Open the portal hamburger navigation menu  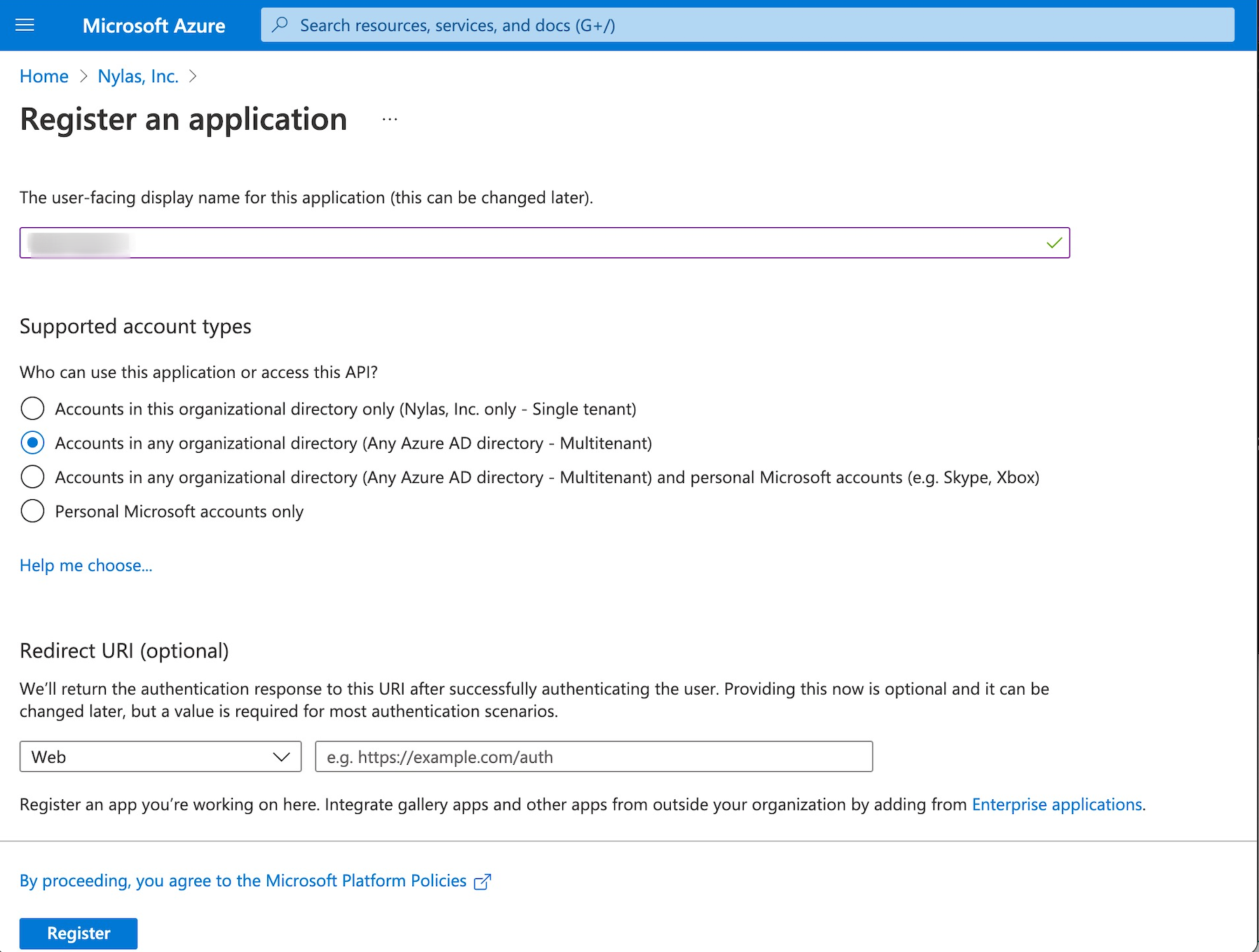[x=25, y=25]
